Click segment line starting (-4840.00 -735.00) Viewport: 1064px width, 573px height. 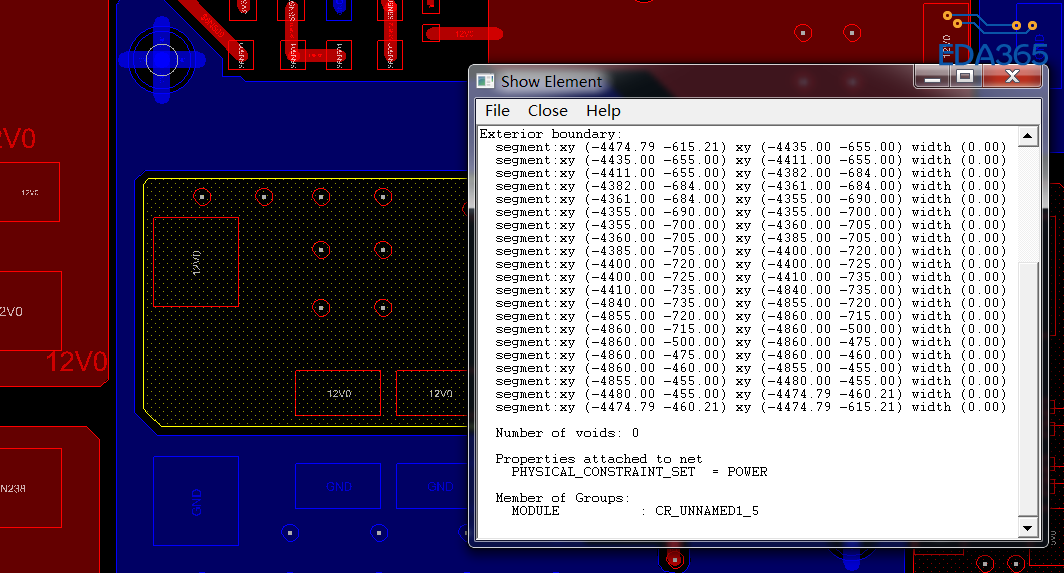coord(750,303)
